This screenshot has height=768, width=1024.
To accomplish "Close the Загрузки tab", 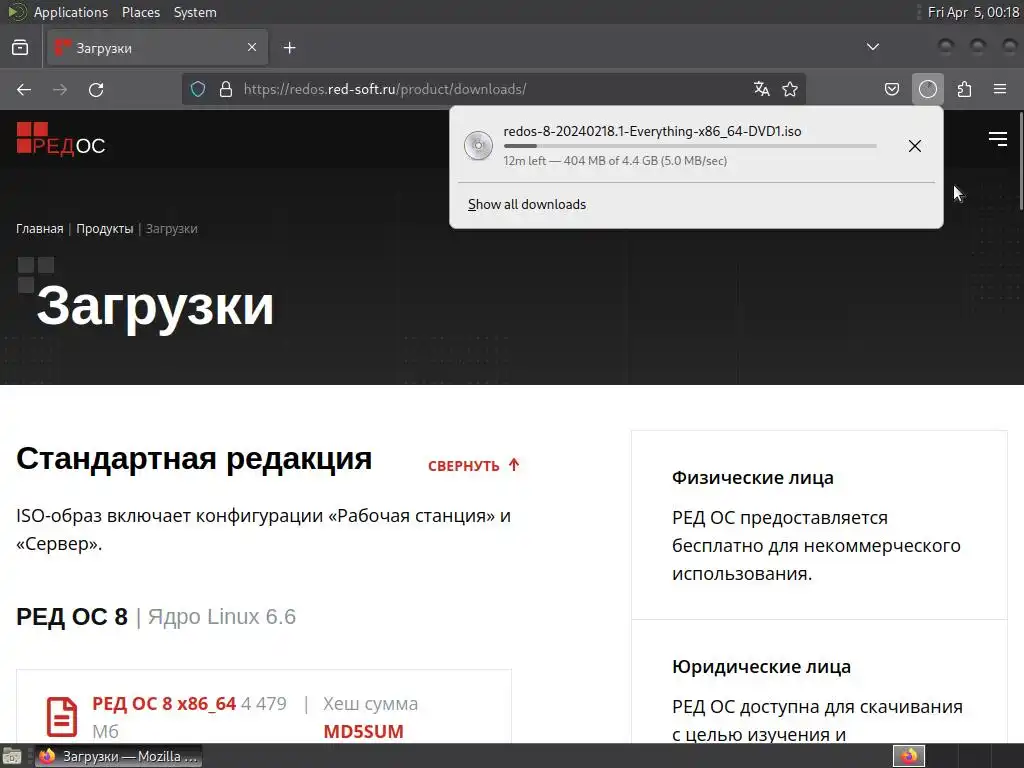I will (x=252, y=47).
